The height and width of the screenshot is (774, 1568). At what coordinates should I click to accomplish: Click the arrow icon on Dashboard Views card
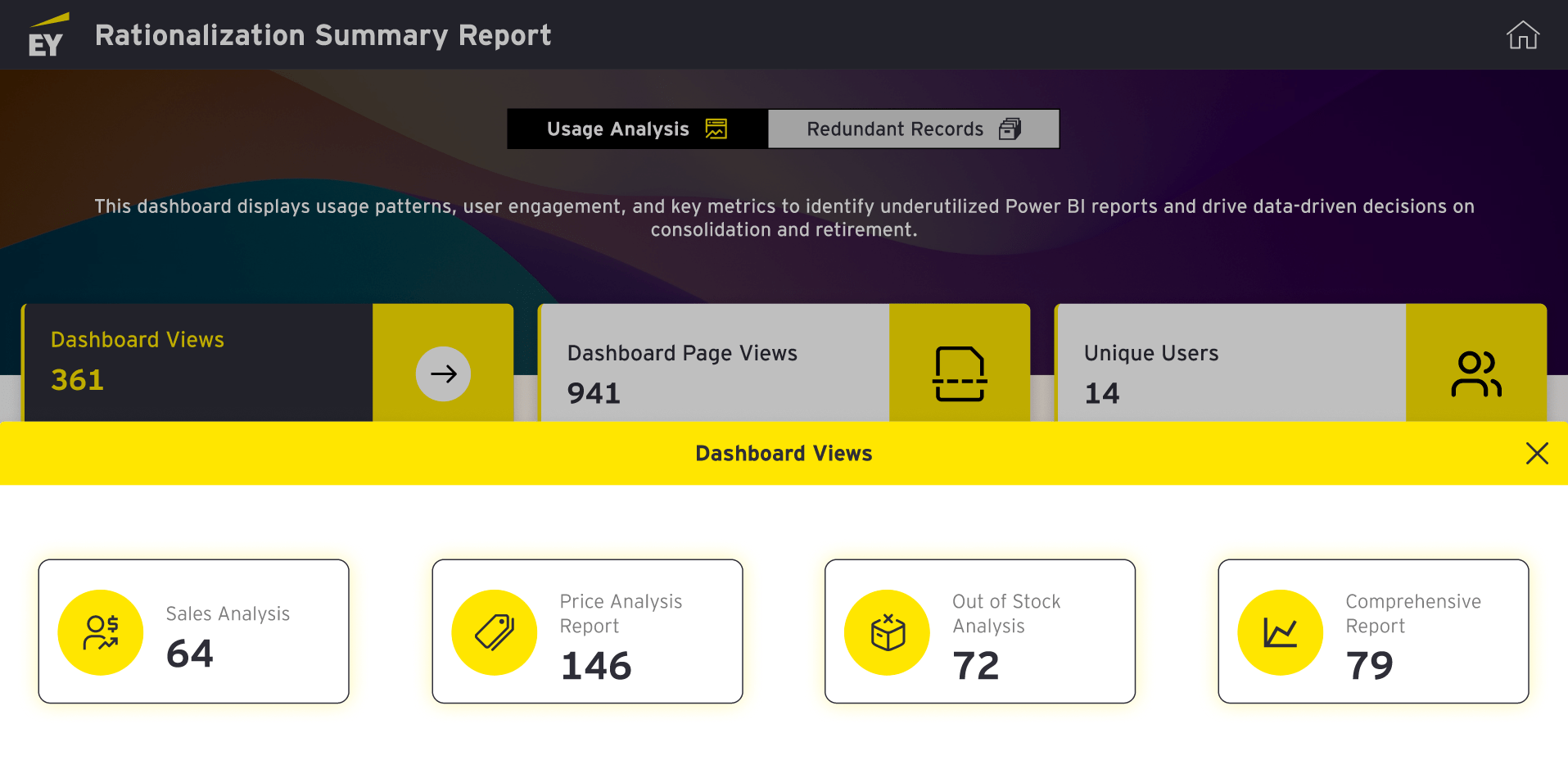[443, 374]
